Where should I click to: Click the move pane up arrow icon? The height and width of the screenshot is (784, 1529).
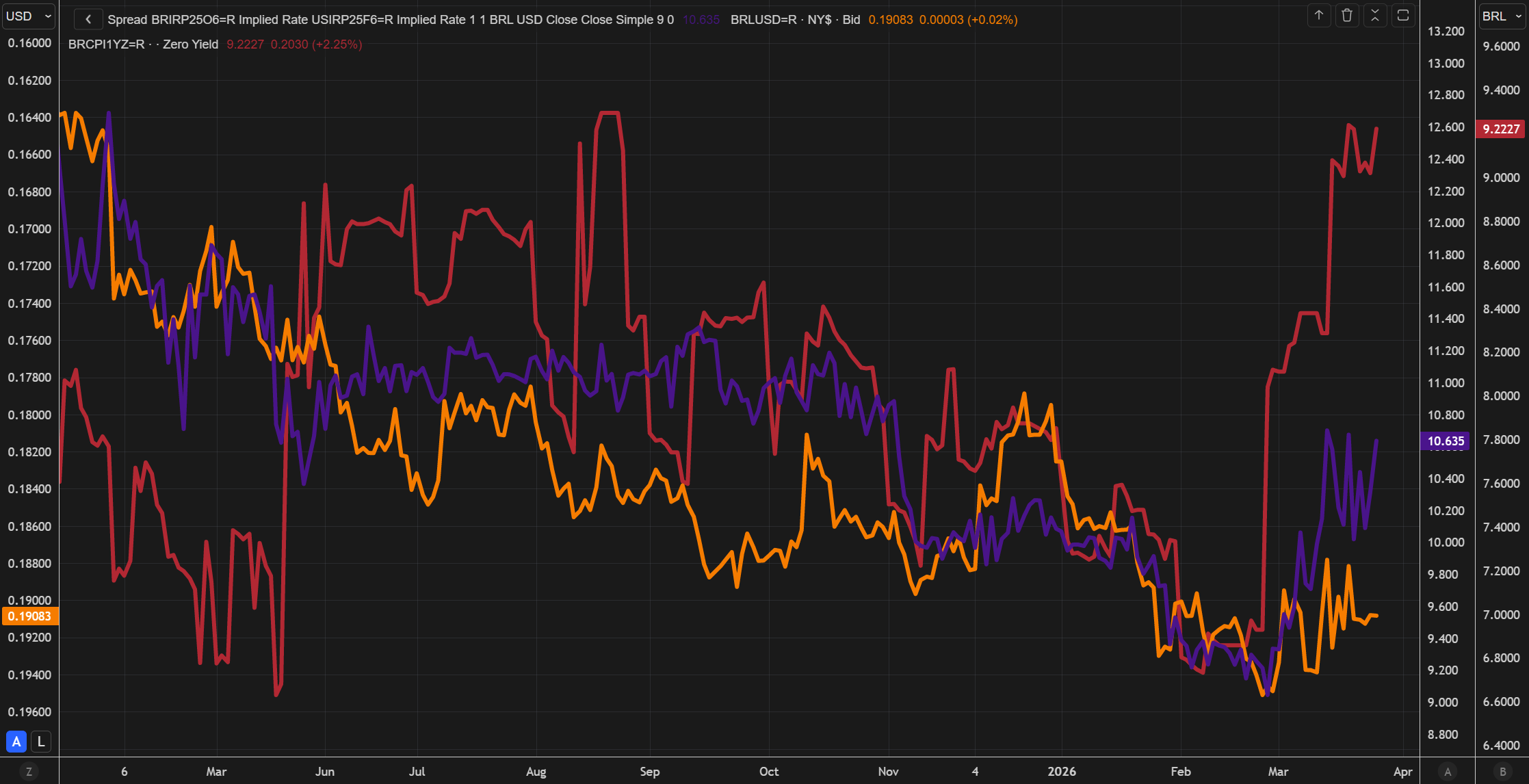coord(1319,16)
